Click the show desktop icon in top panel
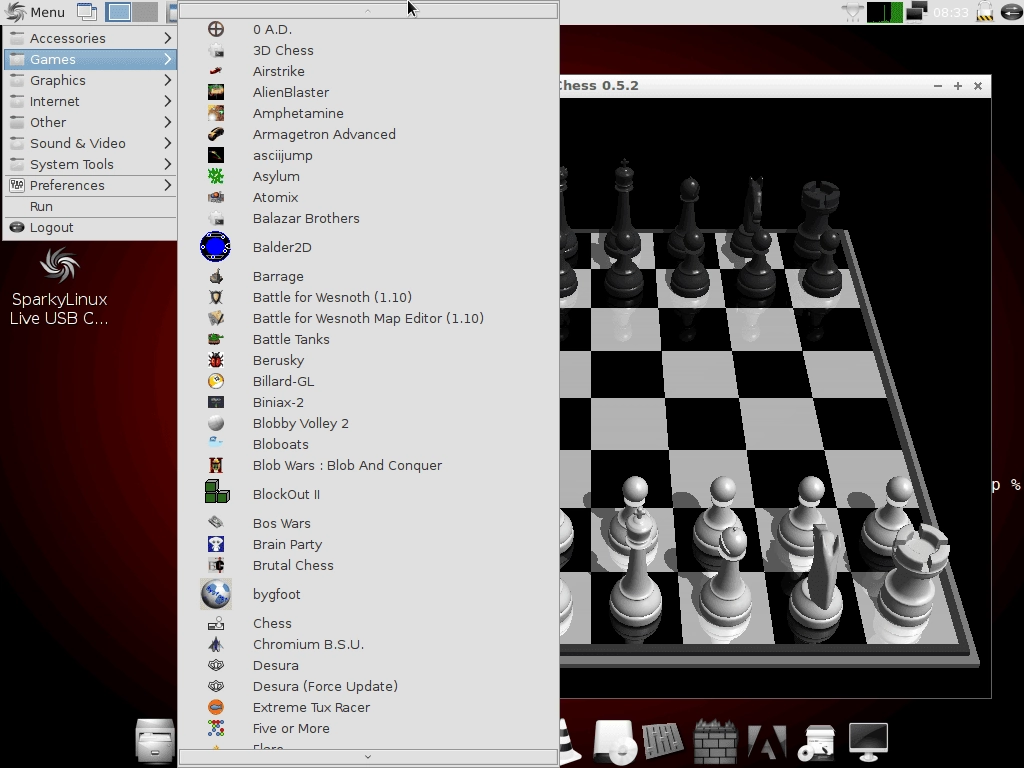 coord(87,12)
